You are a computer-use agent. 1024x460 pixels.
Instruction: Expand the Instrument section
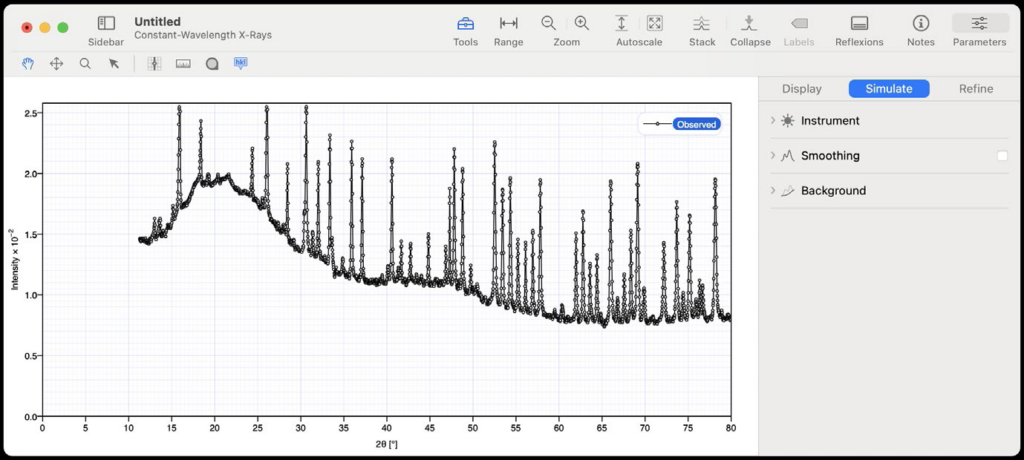[x=773, y=121]
